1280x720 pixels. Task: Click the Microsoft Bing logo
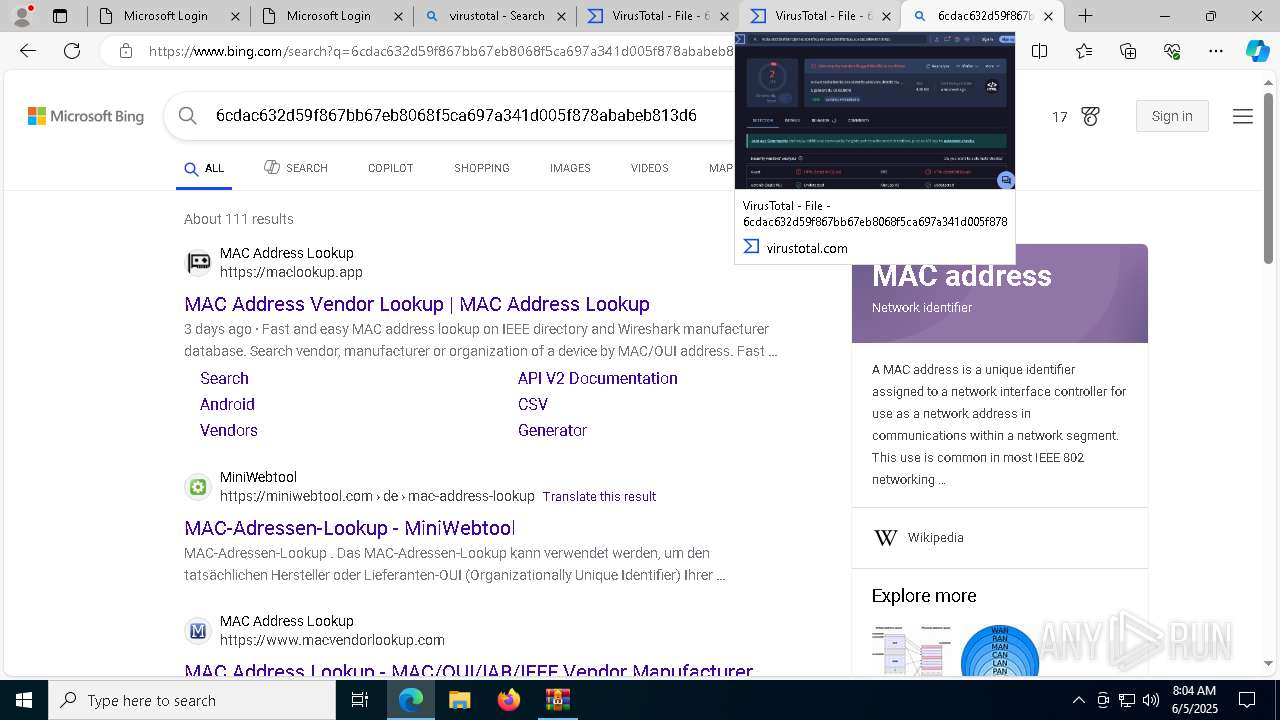tap(86, 116)
